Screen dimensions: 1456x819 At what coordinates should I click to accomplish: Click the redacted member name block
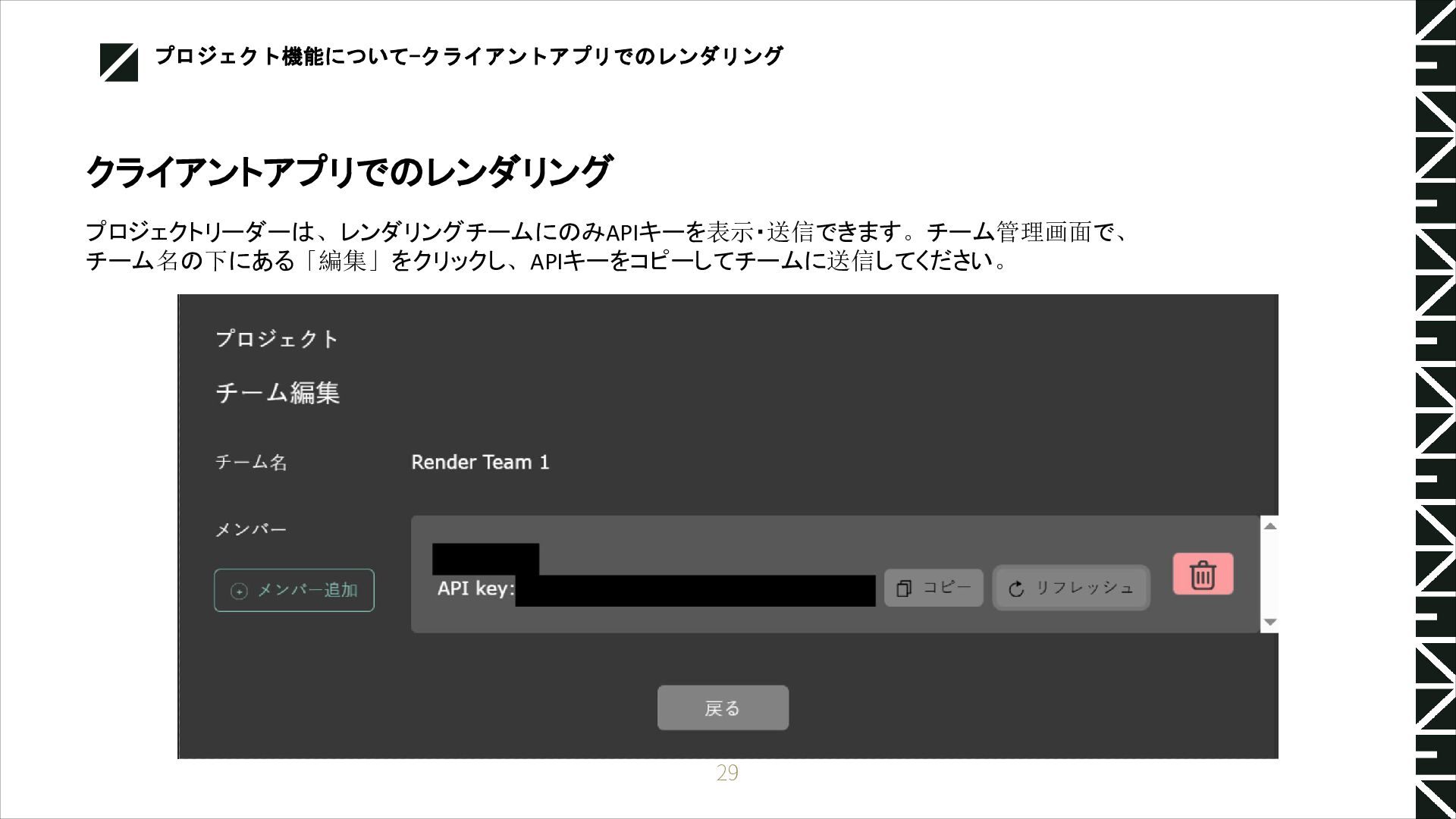pyautogui.click(x=485, y=558)
